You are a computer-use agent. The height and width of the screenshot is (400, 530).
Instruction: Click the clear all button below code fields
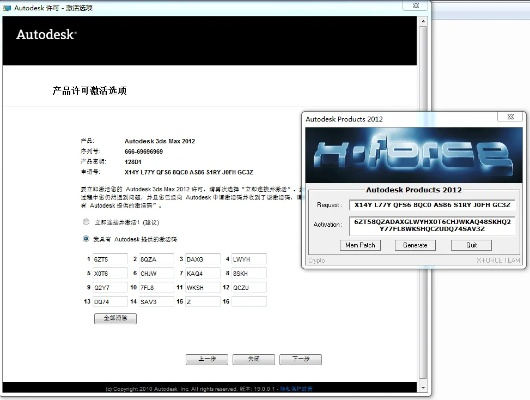[x=115, y=319]
